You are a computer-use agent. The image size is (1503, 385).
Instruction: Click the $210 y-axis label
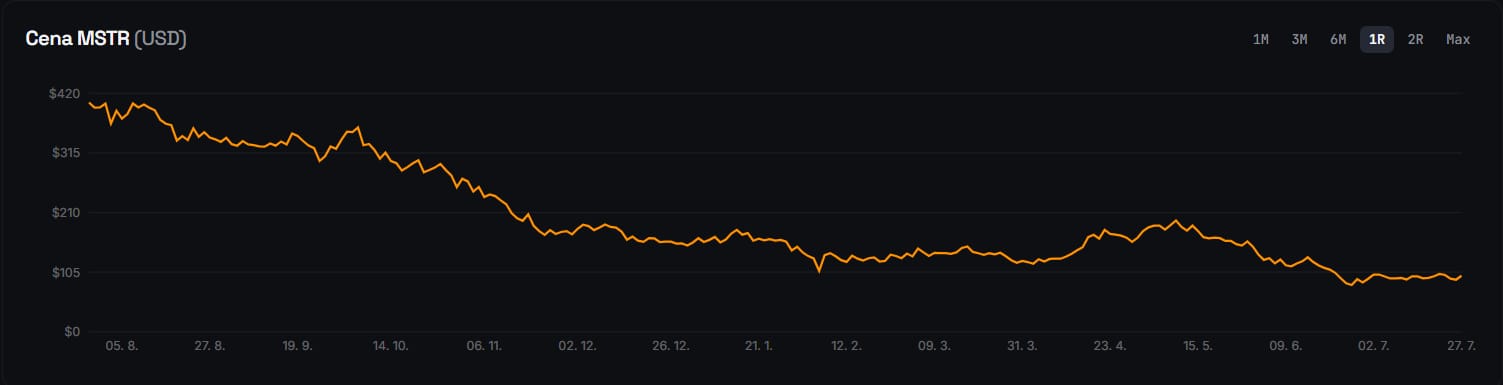click(65, 212)
